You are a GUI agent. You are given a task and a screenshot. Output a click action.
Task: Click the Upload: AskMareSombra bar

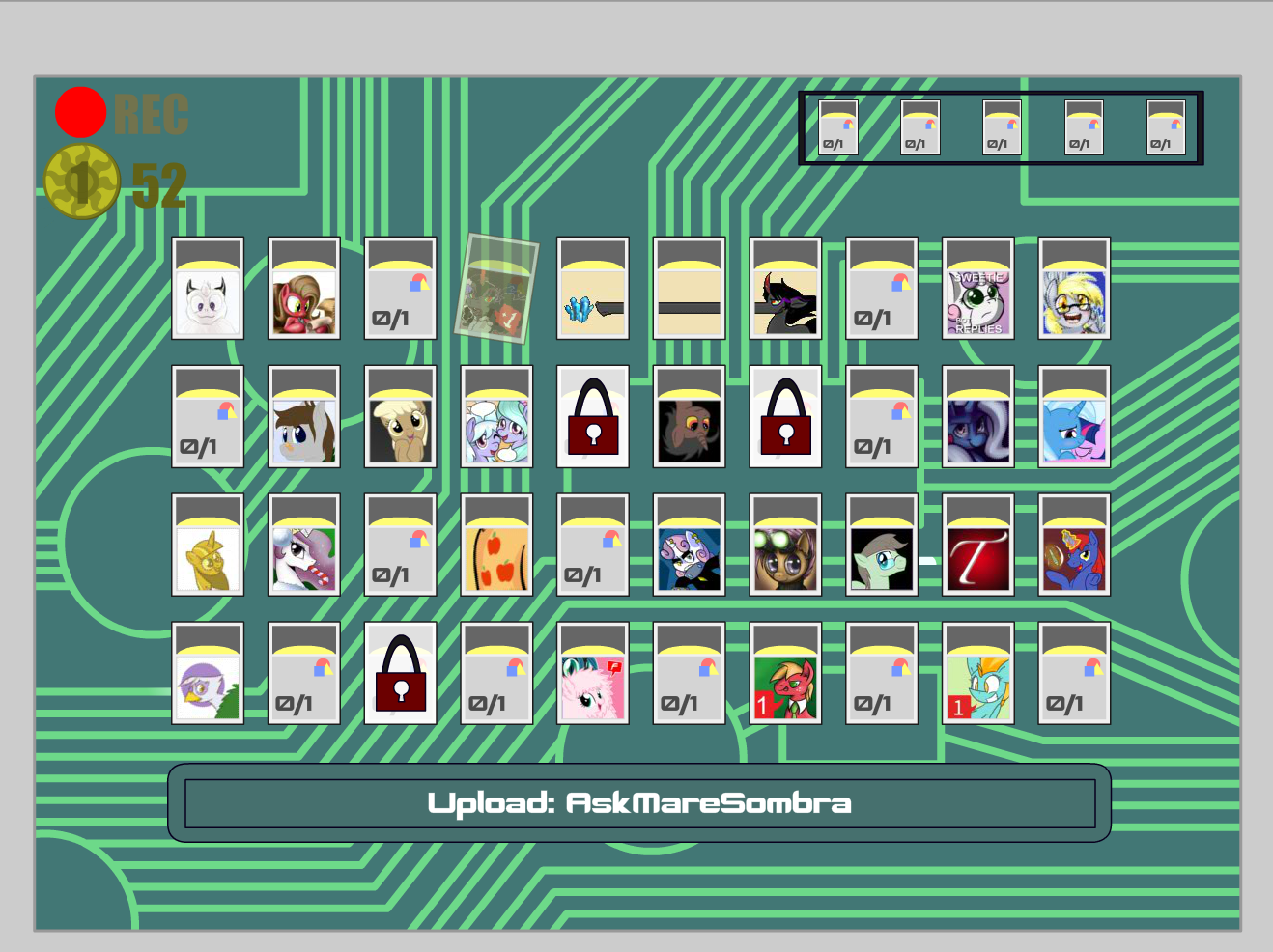[639, 803]
